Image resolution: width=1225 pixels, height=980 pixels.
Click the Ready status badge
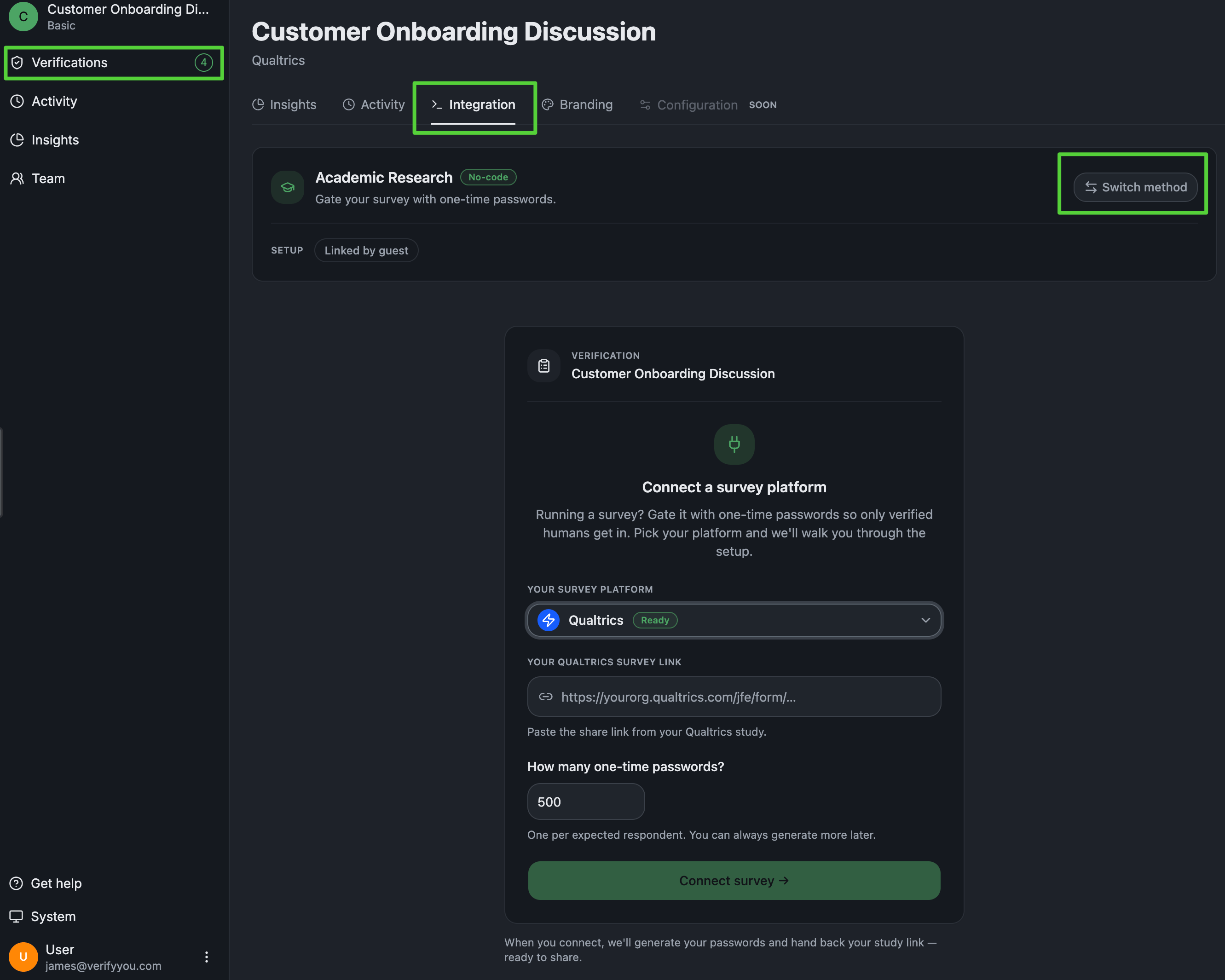(x=654, y=620)
